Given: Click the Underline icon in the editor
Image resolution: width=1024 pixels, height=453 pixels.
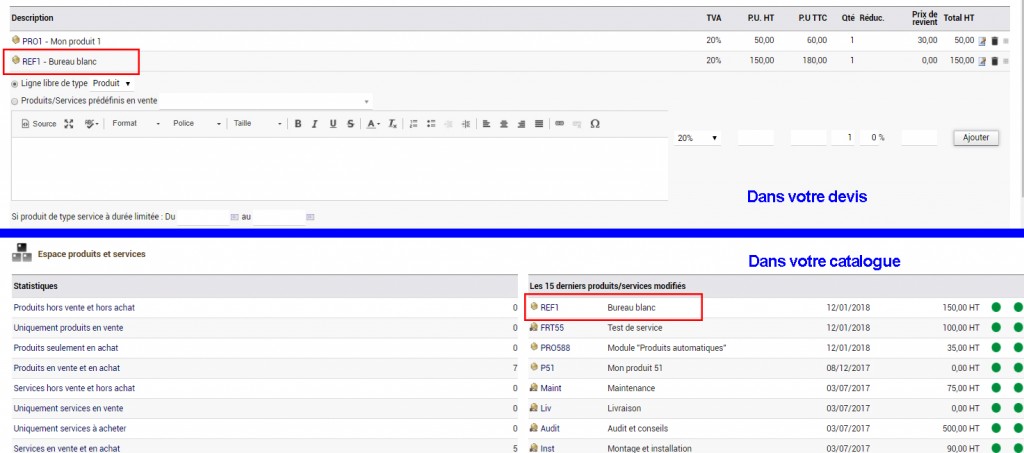Looking at the screenshot, I should 332,124.
